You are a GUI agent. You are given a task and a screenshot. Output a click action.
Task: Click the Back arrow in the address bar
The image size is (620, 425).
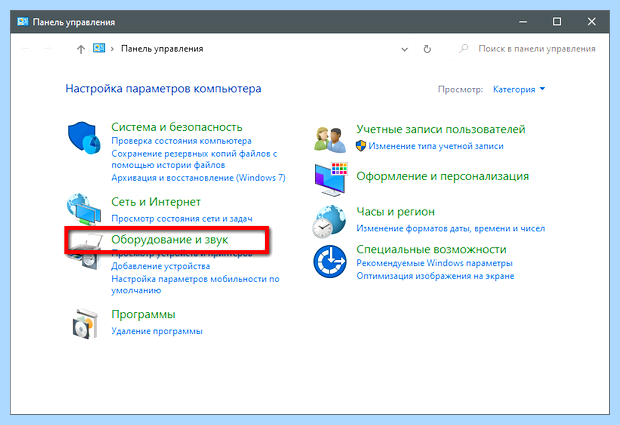[x=26, y=49]
